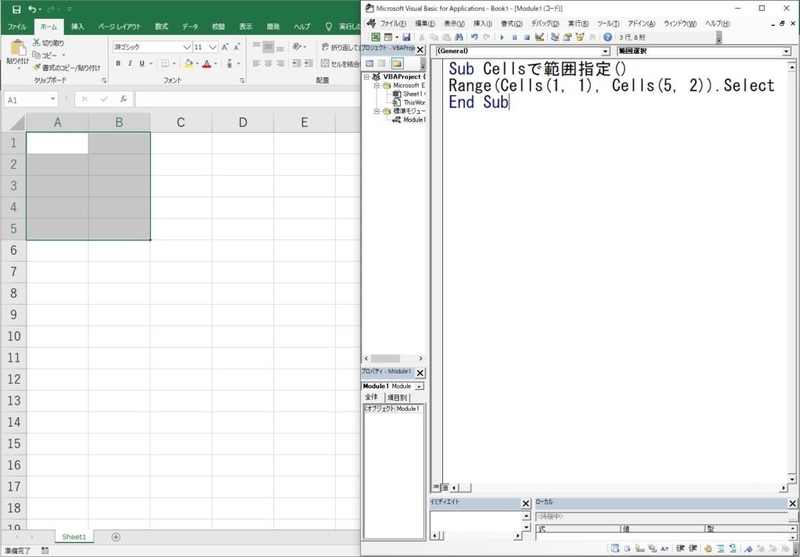Toggle Italic in the Excel font group

pos(130,63)
